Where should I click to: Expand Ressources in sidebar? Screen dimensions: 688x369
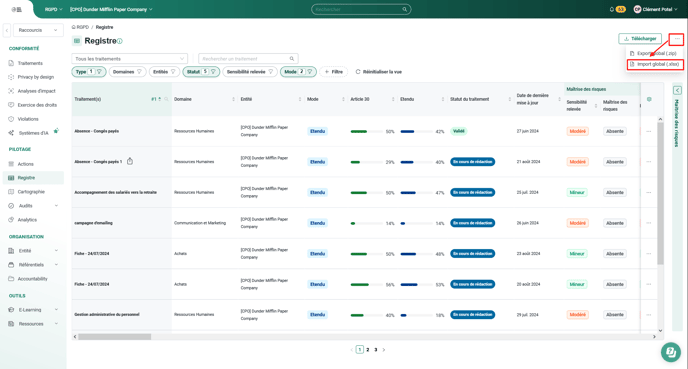pos(33,324)
